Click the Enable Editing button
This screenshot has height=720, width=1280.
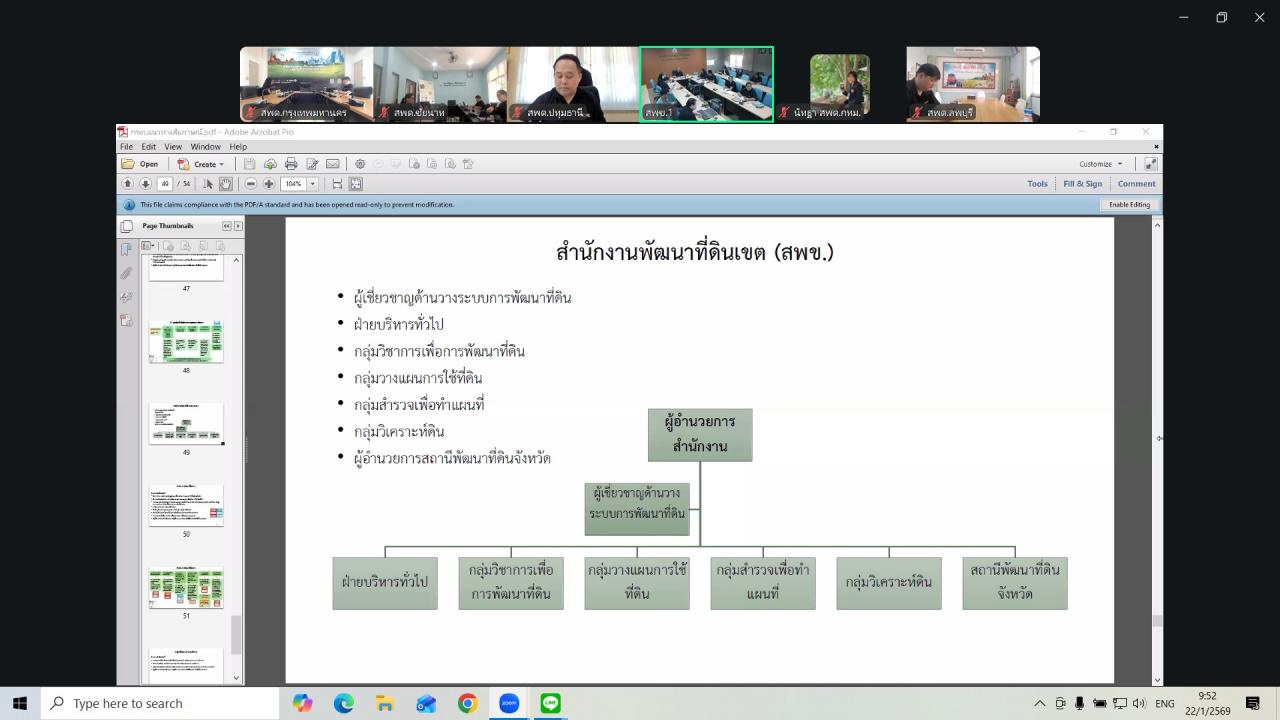coord(1128,204)
